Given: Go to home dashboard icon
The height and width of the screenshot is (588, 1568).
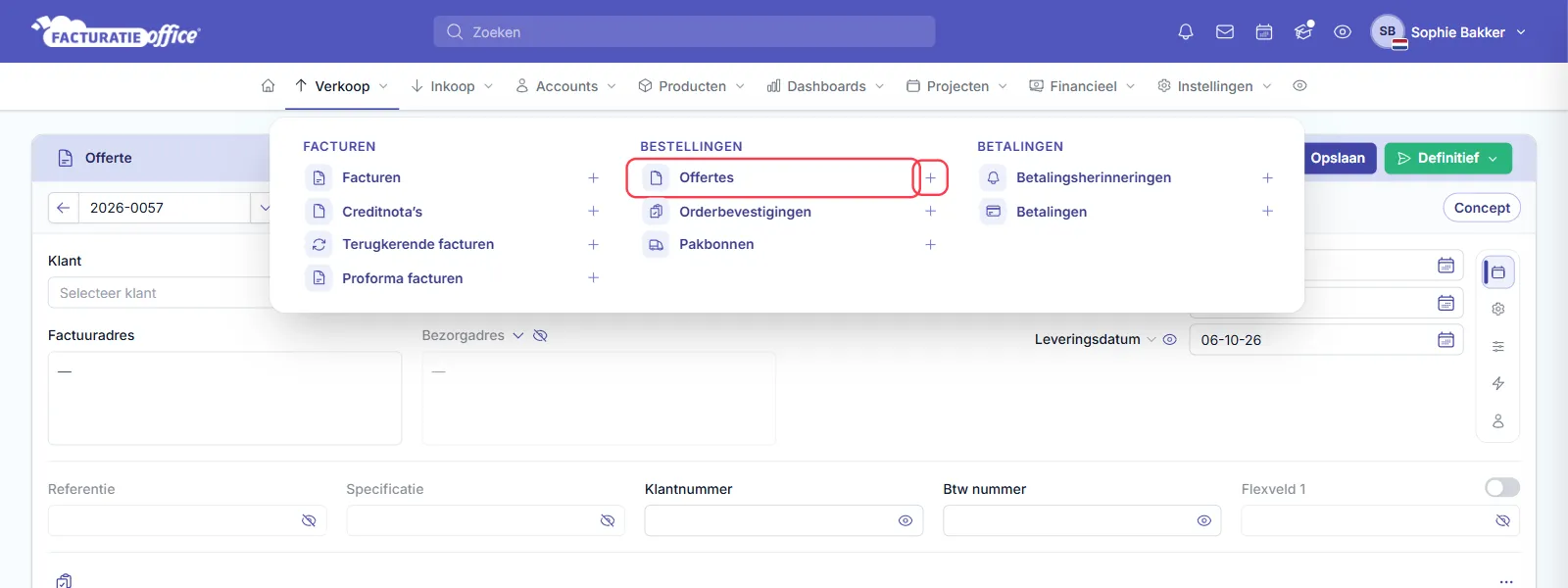Looking at the screenshot, I should 268,86.
